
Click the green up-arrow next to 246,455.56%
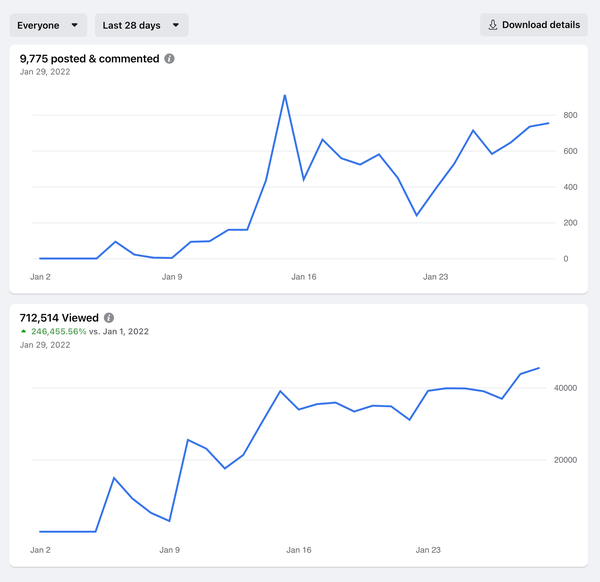[x=24, y=331]
